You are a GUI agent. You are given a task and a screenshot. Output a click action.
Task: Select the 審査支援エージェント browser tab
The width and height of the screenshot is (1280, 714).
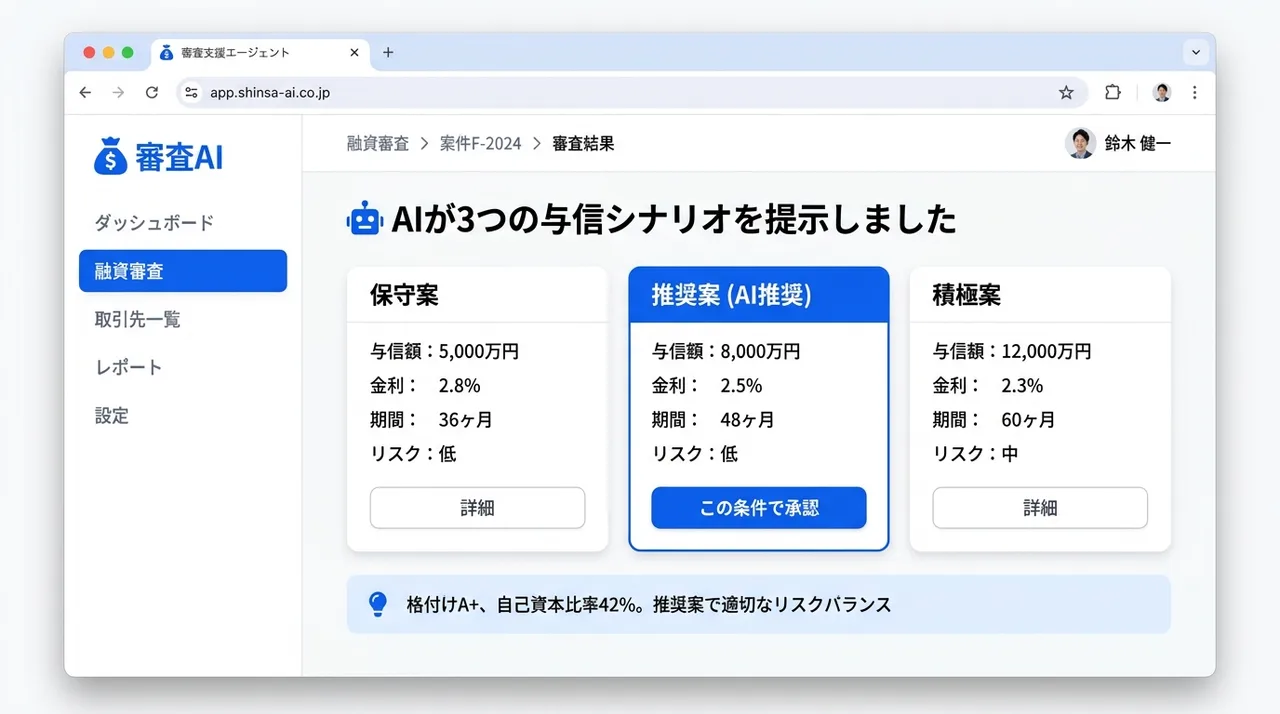point(260,52)
